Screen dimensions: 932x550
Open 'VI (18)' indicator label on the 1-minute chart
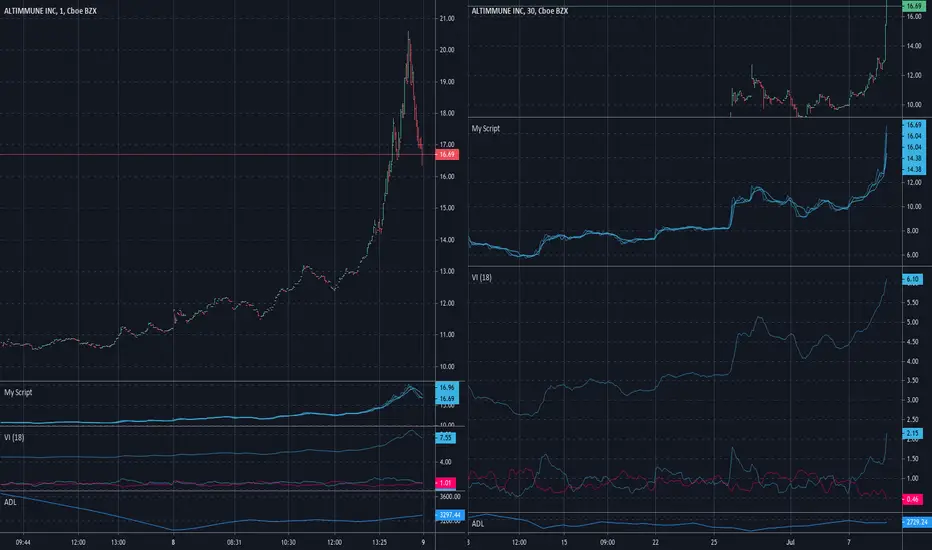(x=14, y=438)
